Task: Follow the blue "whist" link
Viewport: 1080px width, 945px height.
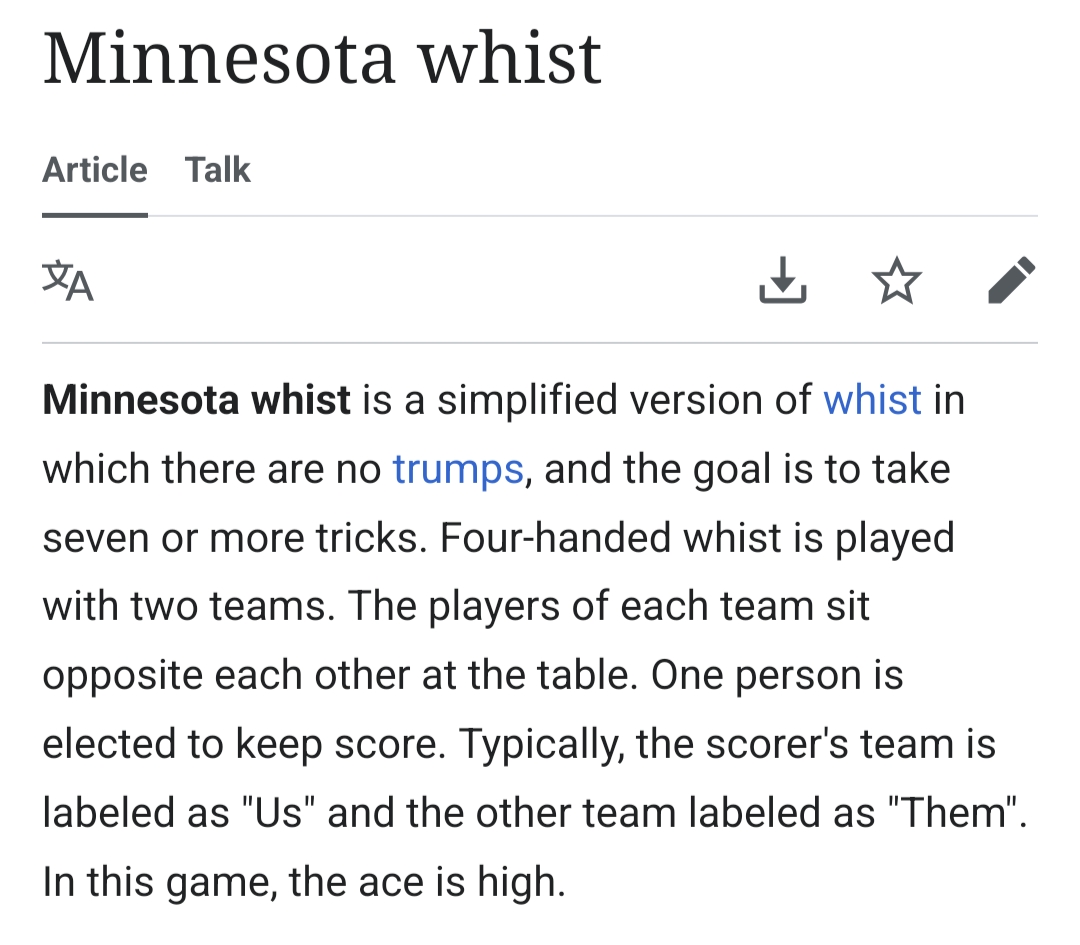Action: pyautogui.click(x=872, y=400)
